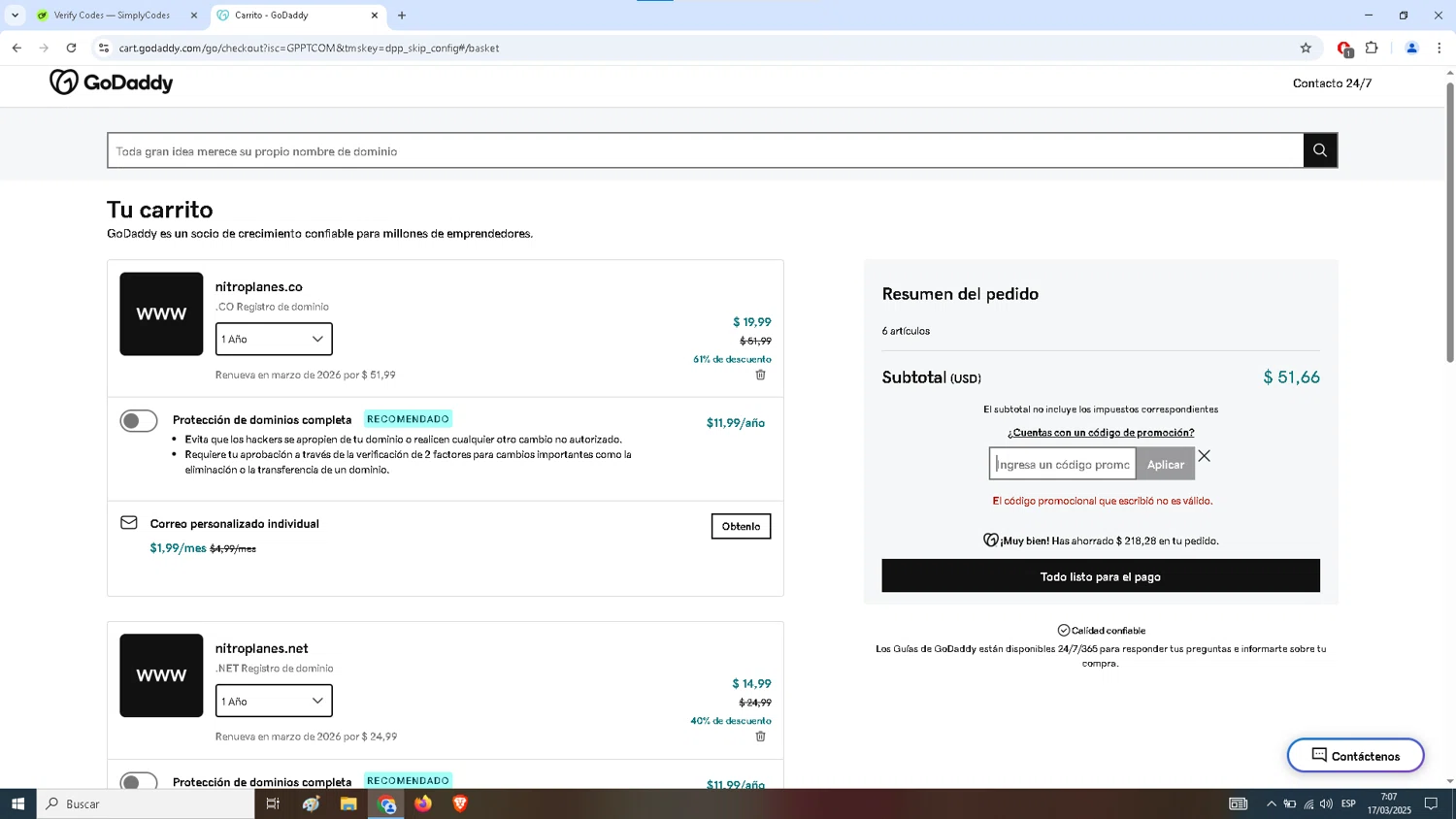Open a new browser tab

pyautogui.click(x=402, y=16)
